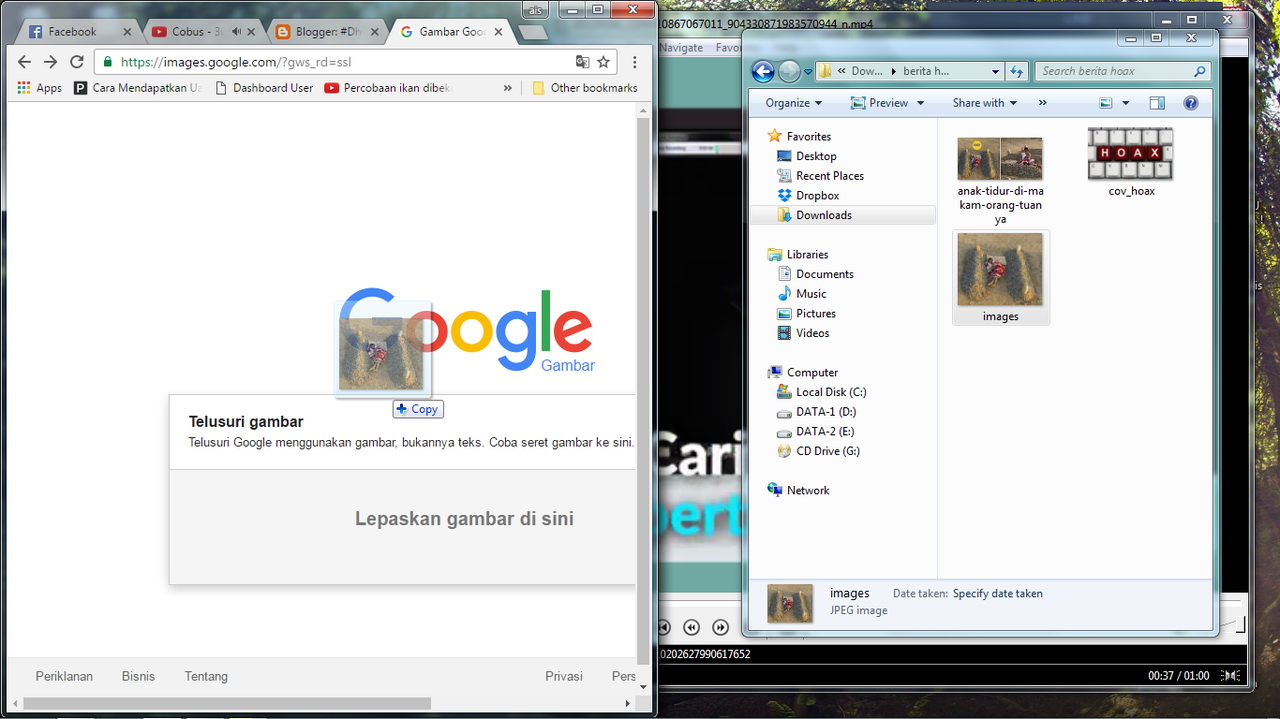Image resolution: width=1280 pixels, height=719 pixels.
Task: Click Explorer back button
Action: pyautogui.click(x=763, y=71)
